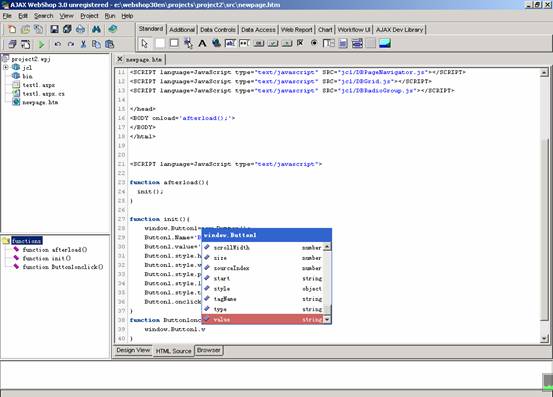Click the teal icon after binoculars
Image resolution: width=553 pixels, height=397 pixels.
tap(113, 29)
